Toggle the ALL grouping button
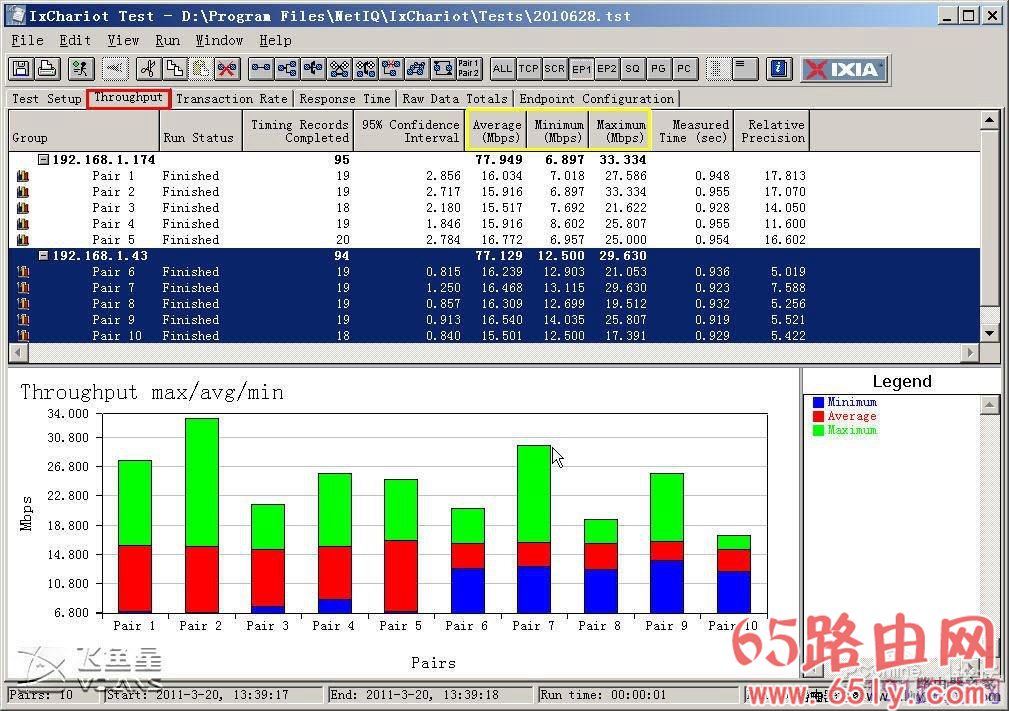Screen dimensions: 1009x711 (x=502, y=69)
